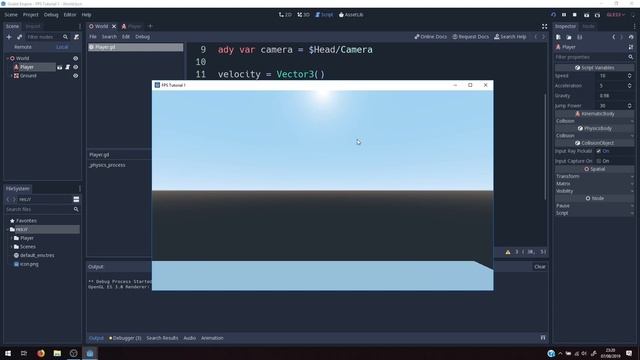Expand Collision section under KinematicBody
This screenshot has width=640, height=360.
[x=595, y=121]
